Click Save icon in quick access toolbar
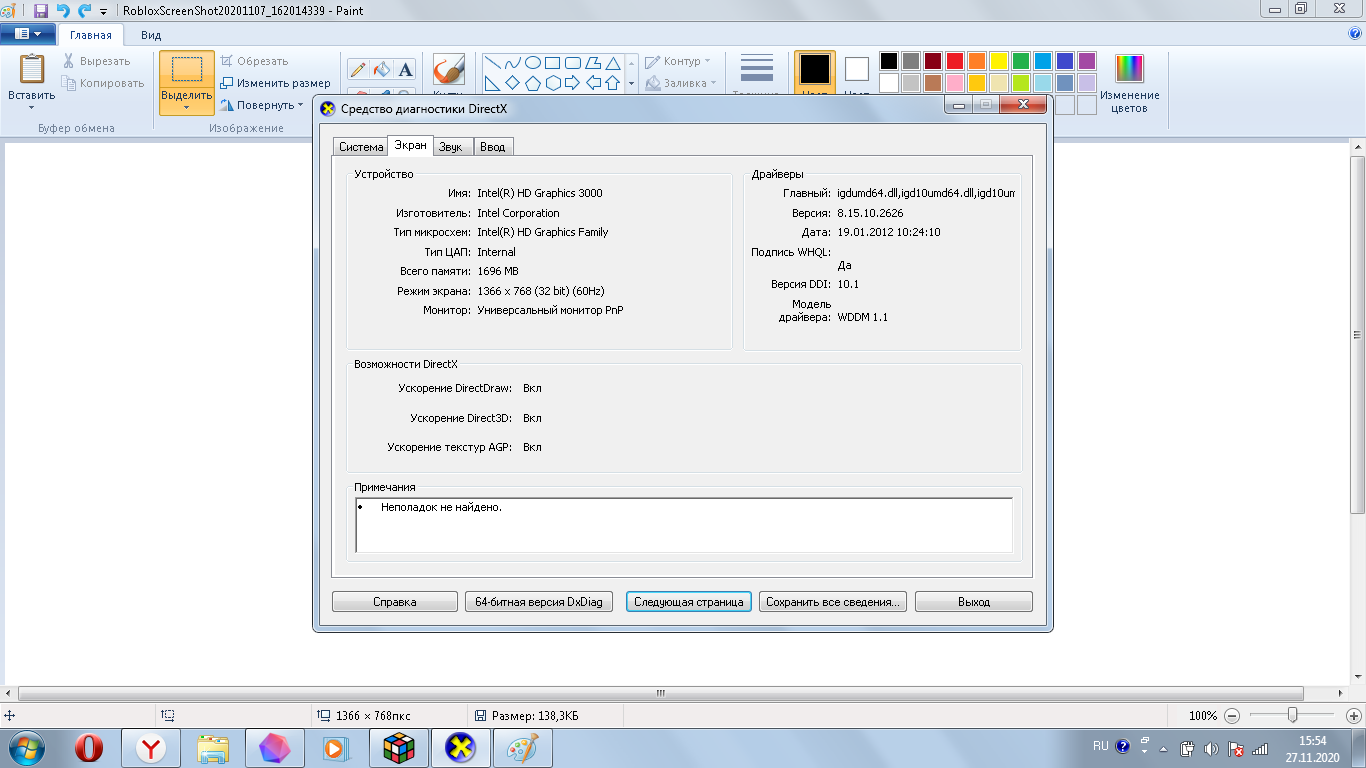 (41, 10)
